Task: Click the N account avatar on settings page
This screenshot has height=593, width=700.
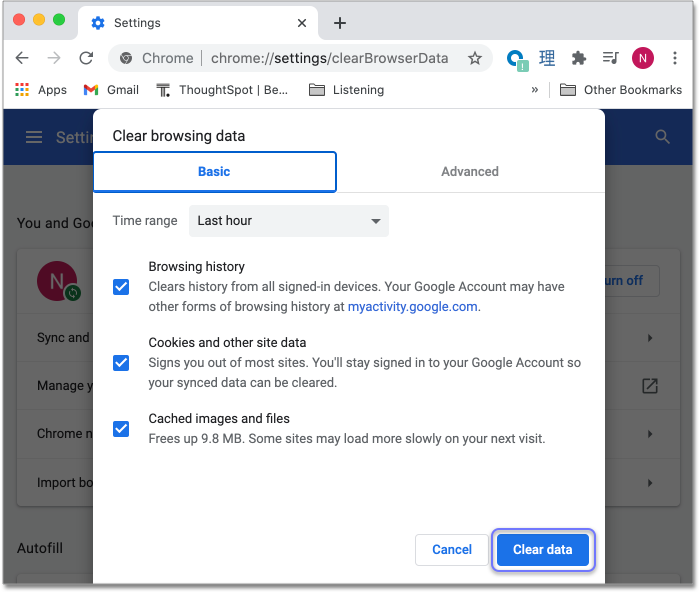Action: click(x=57, y=281)
